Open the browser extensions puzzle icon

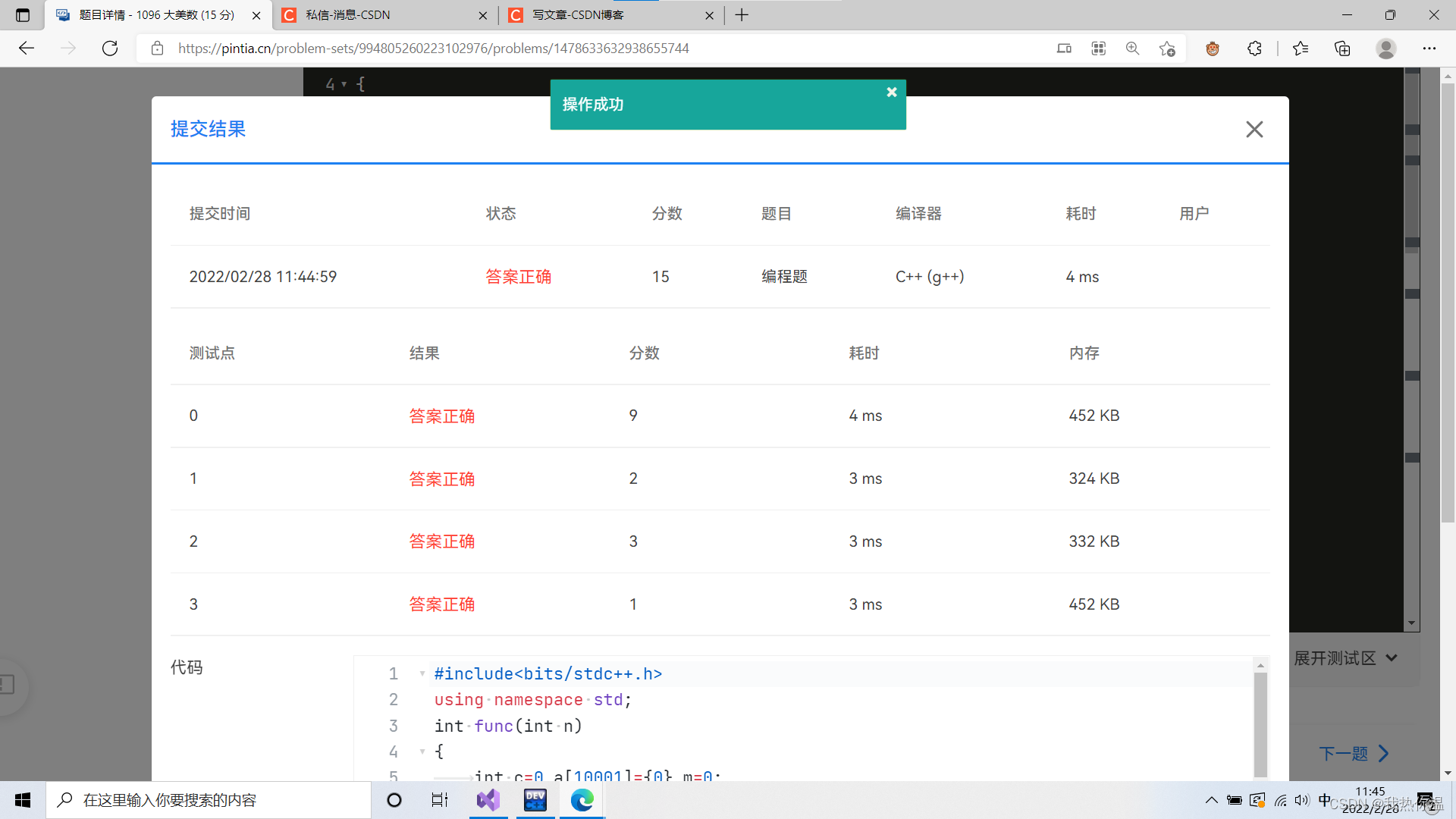pos(1255,49)
